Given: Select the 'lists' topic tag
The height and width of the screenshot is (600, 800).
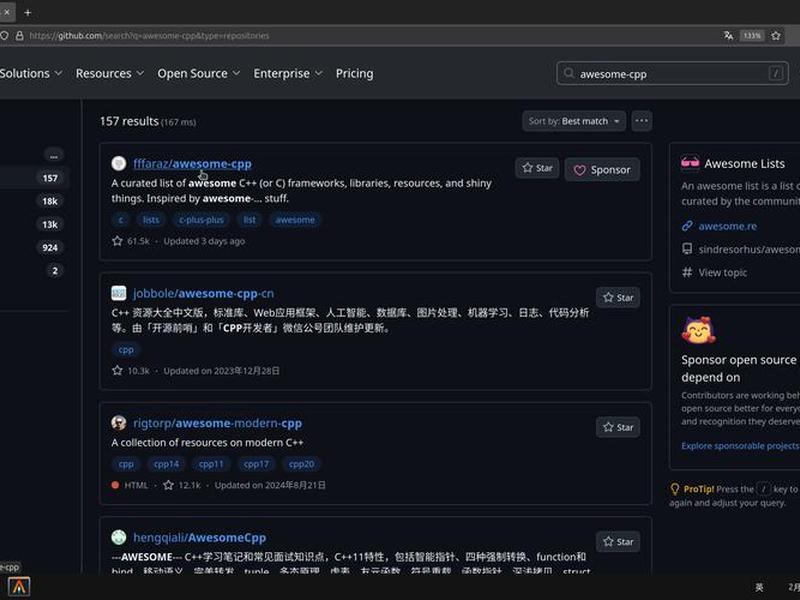Looking at the screenshot, I should [151, 220].
